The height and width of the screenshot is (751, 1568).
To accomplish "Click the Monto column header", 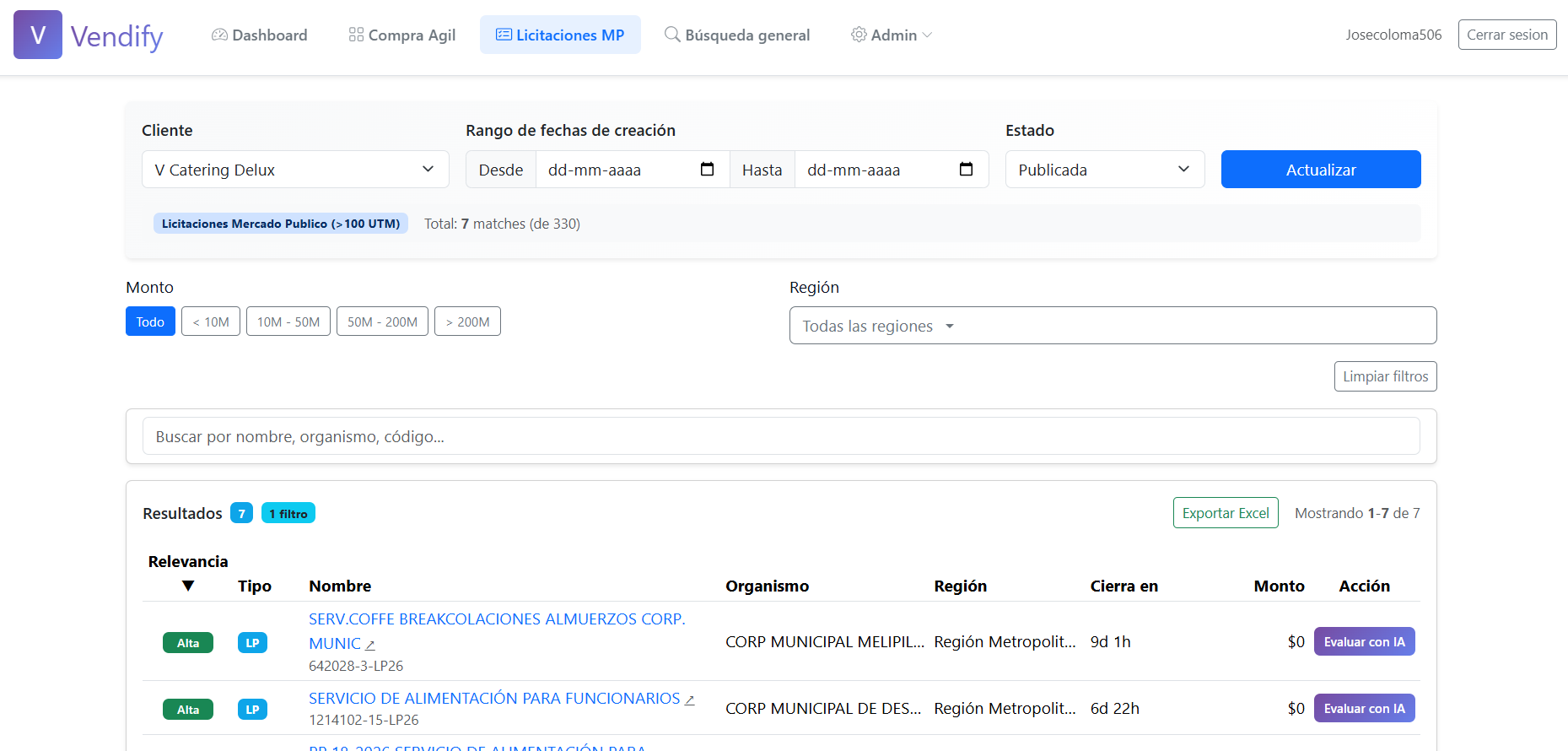I will [x=1279, y=586].
